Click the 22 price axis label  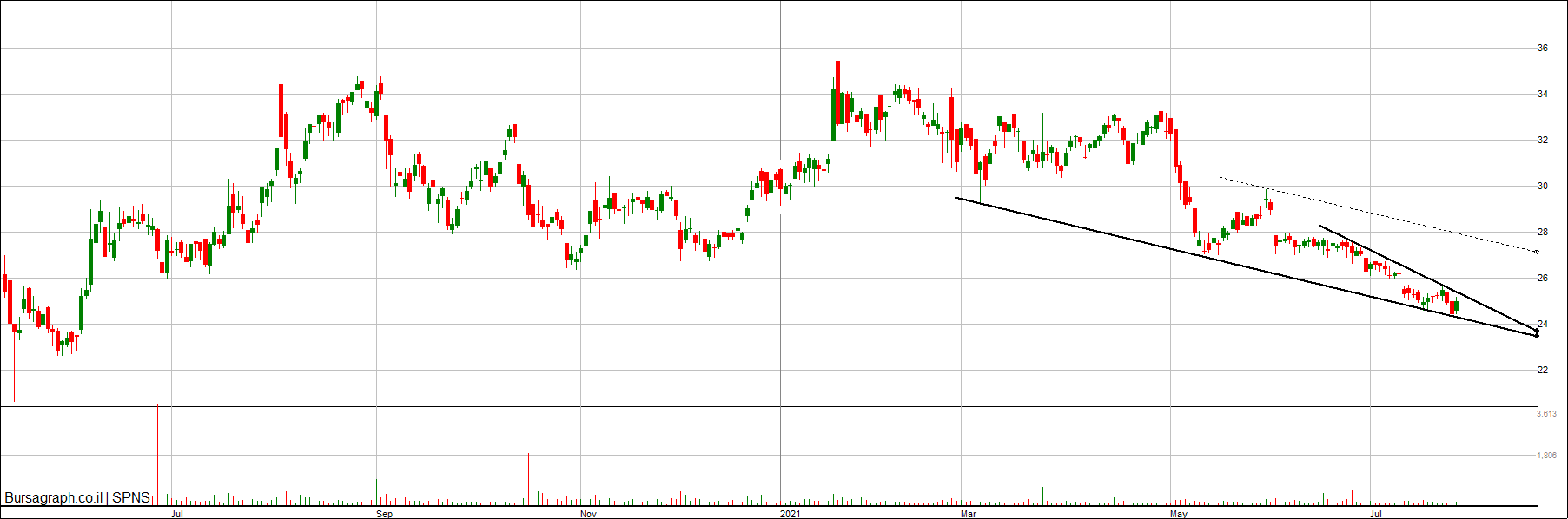click(x=1543, y=370)
